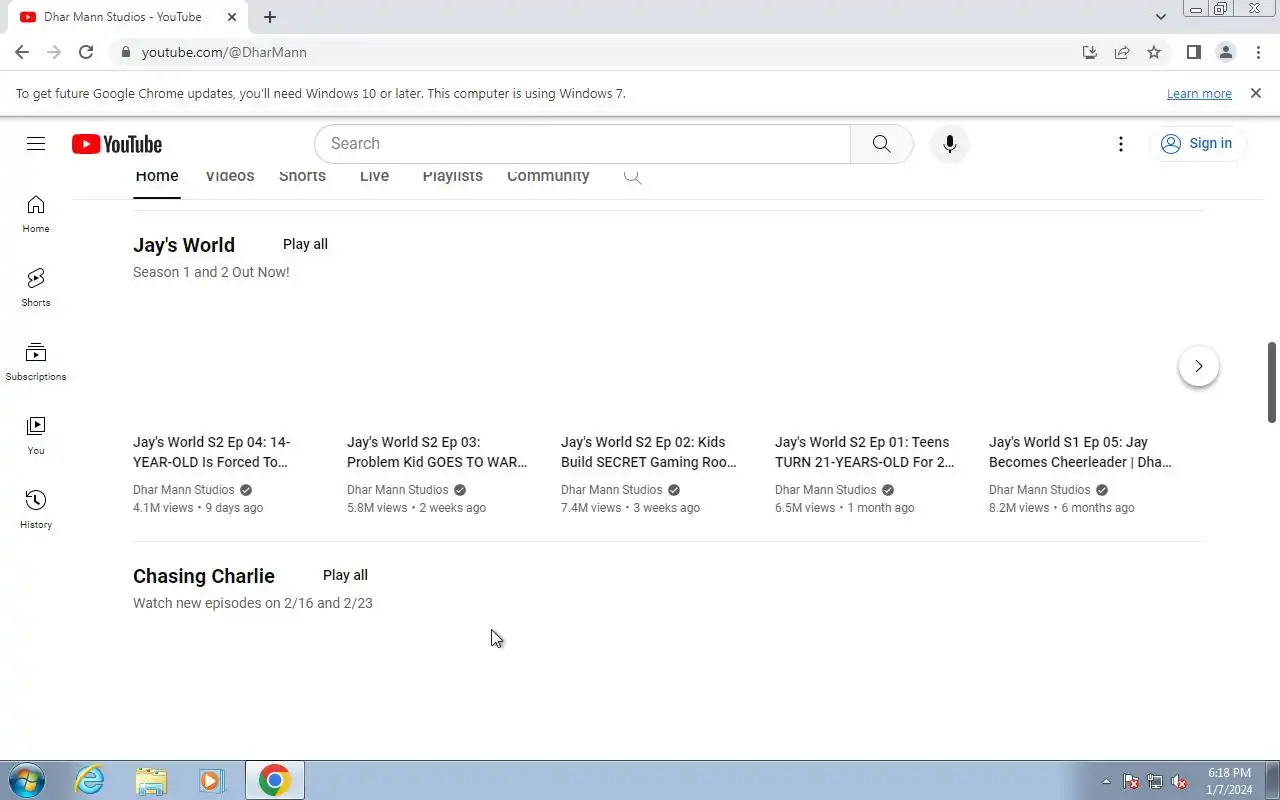Click Play all for Jay's World
Screen dimensions: 1280x800
(305, 244)
